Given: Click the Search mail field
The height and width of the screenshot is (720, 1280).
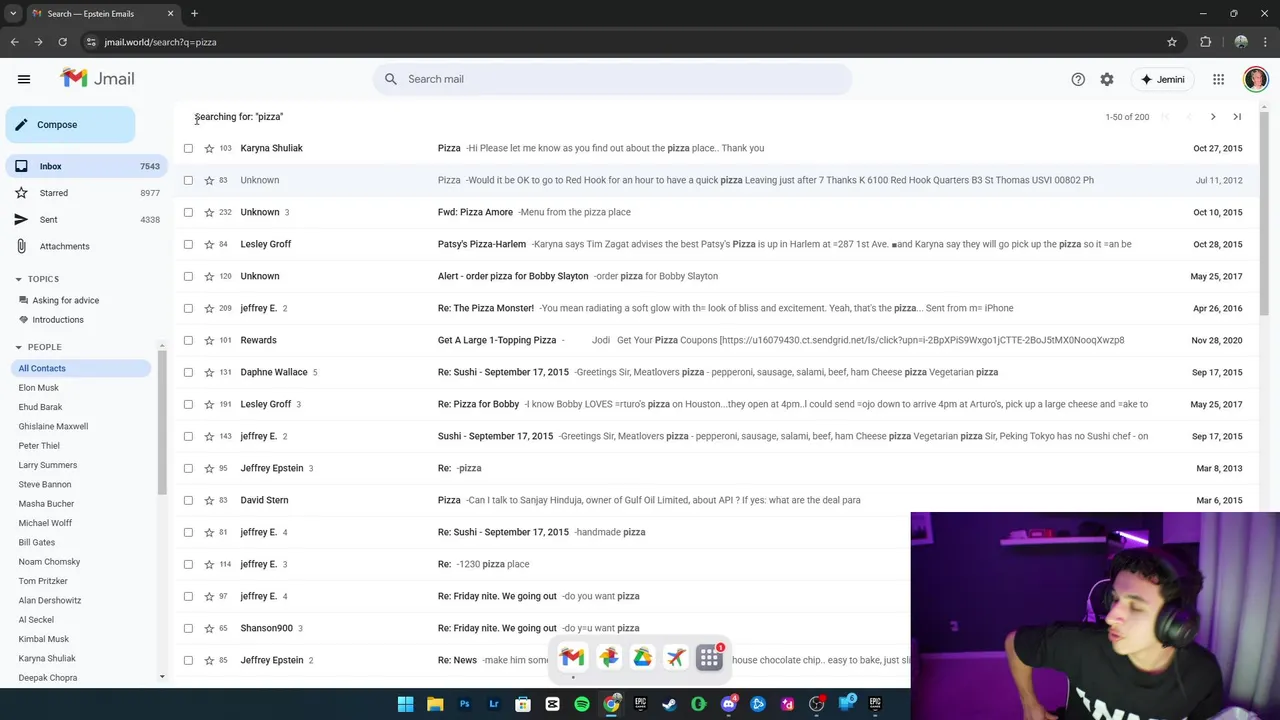Looking at the screenshot, I should tap(612, 79).
